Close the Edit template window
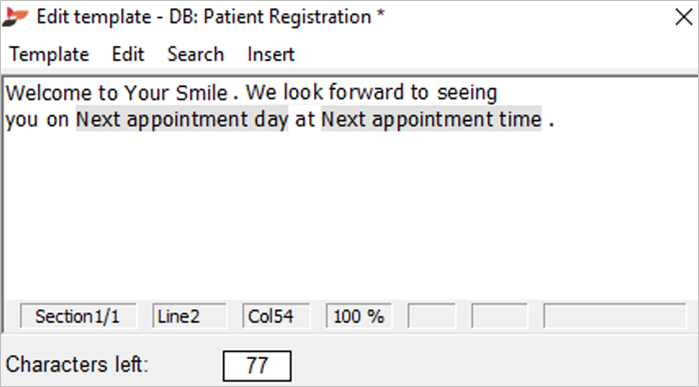Viewport: 699px width, 387px height. pyautogui.click(x=683, y=17)
